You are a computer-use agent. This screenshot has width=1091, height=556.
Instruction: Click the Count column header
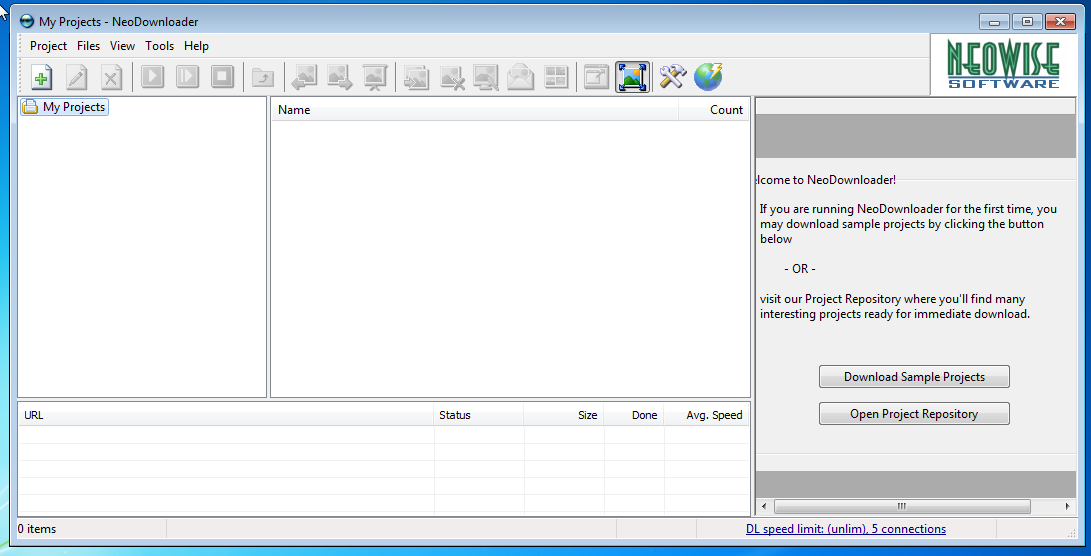coord(714,109)
